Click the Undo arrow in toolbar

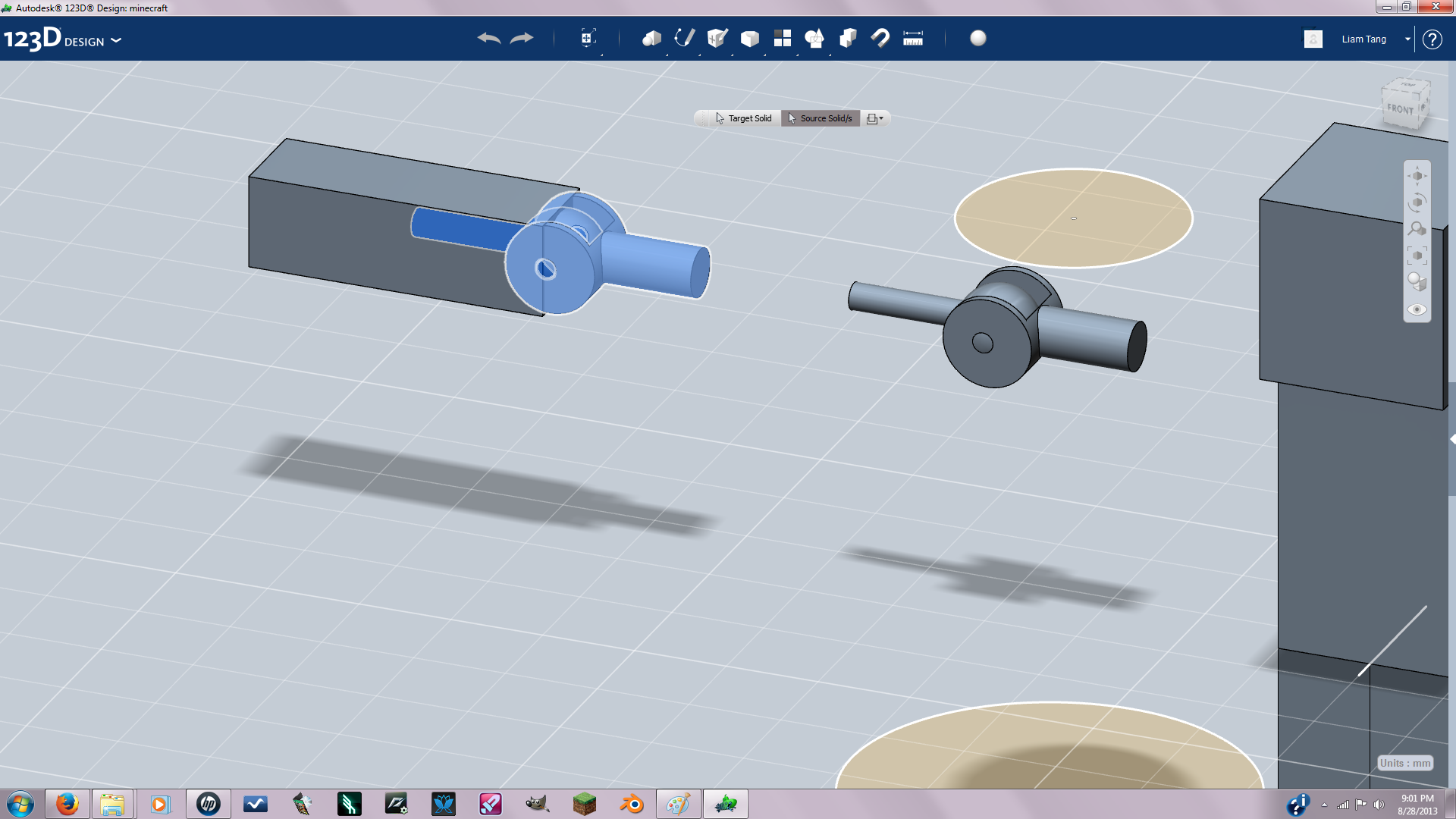(x=488, y=38)
